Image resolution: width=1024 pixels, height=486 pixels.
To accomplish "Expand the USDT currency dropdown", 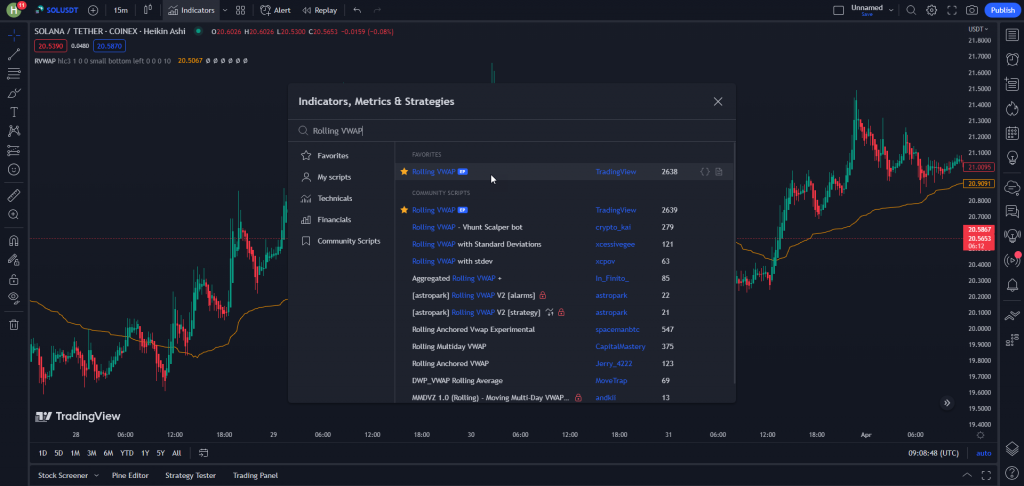I will 979,29.
